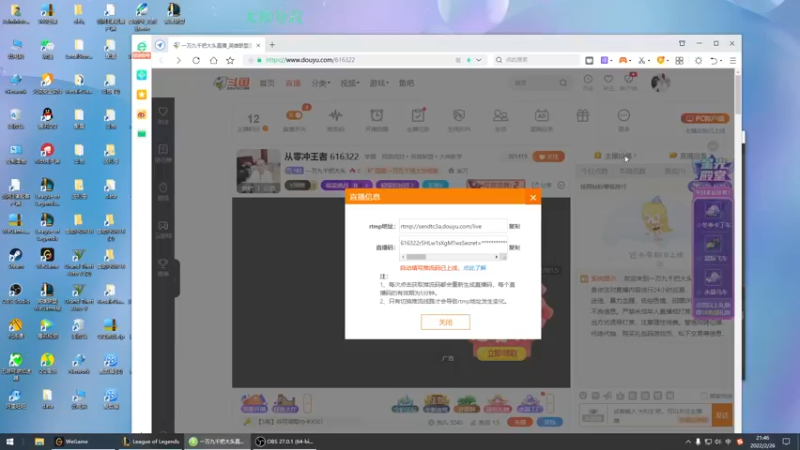Click the Douyu search magnifier icon
This screenshot has height=450, width=800.
(563, 83)
